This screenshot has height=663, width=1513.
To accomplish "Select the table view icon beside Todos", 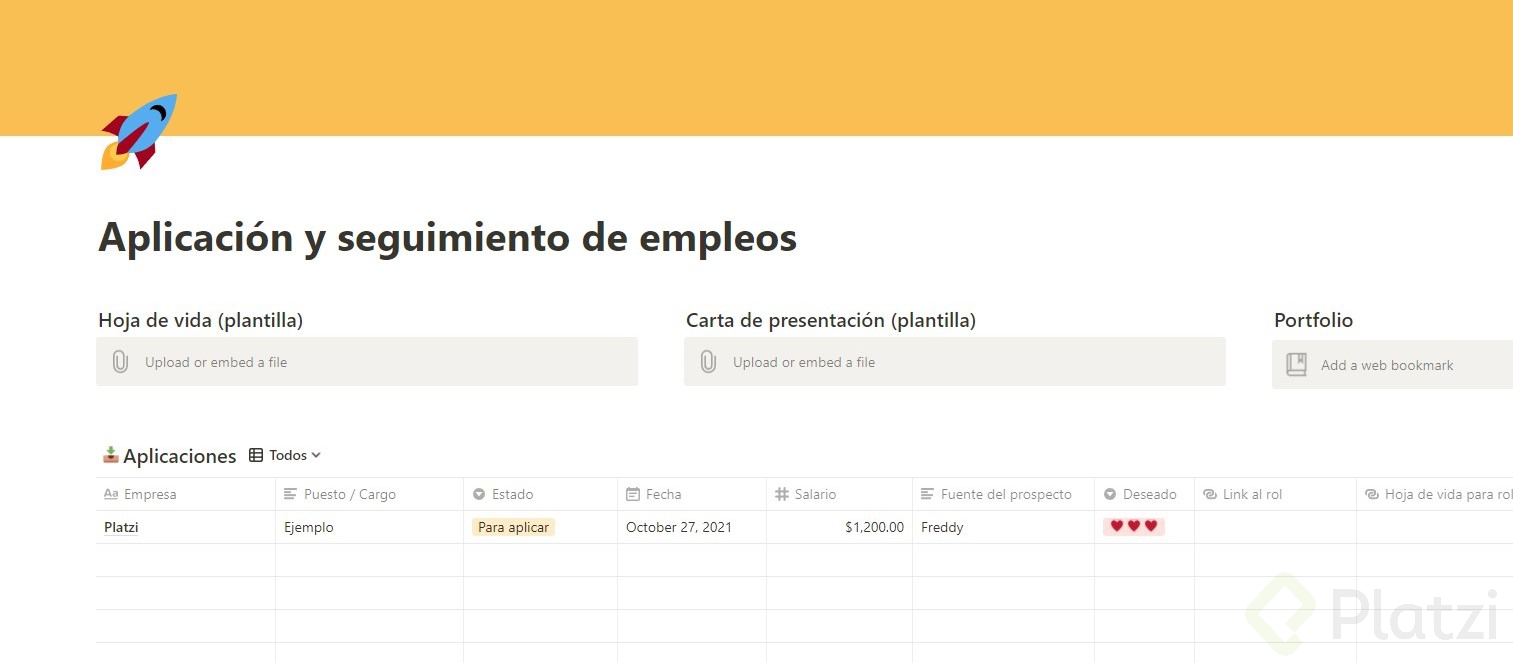I will pos(257,455).
